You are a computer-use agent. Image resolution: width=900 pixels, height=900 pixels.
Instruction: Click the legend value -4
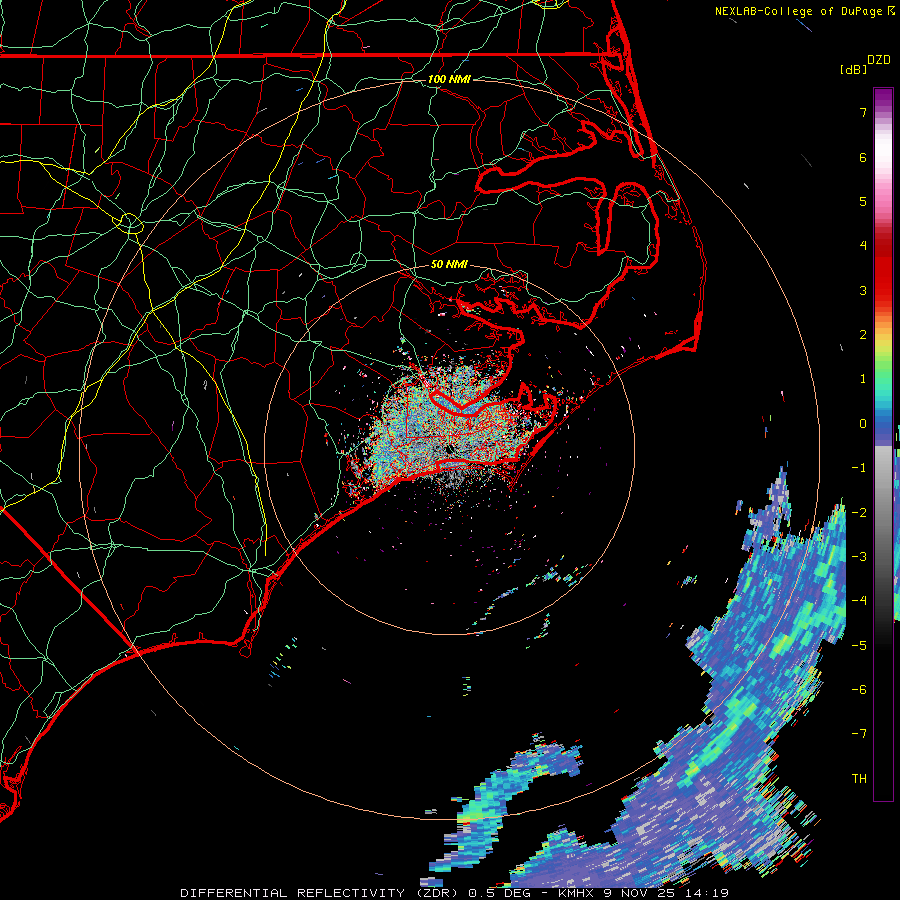tap(859, 601)
